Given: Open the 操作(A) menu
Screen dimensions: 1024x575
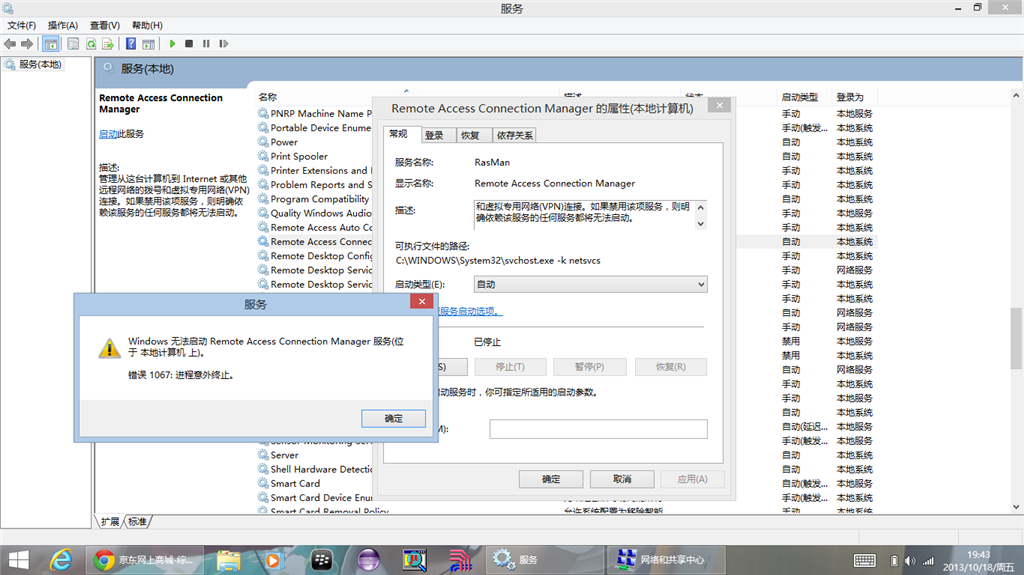Looking at the screenshot, I should coord(63,25).
